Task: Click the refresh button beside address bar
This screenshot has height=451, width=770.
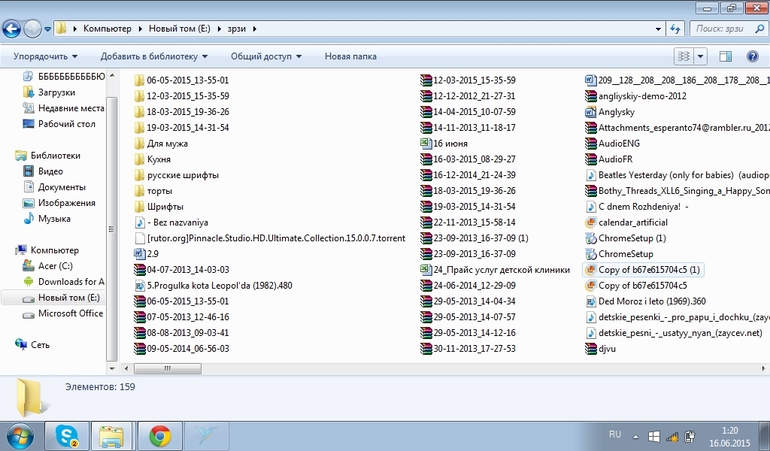Action: (x=676, y=28)
